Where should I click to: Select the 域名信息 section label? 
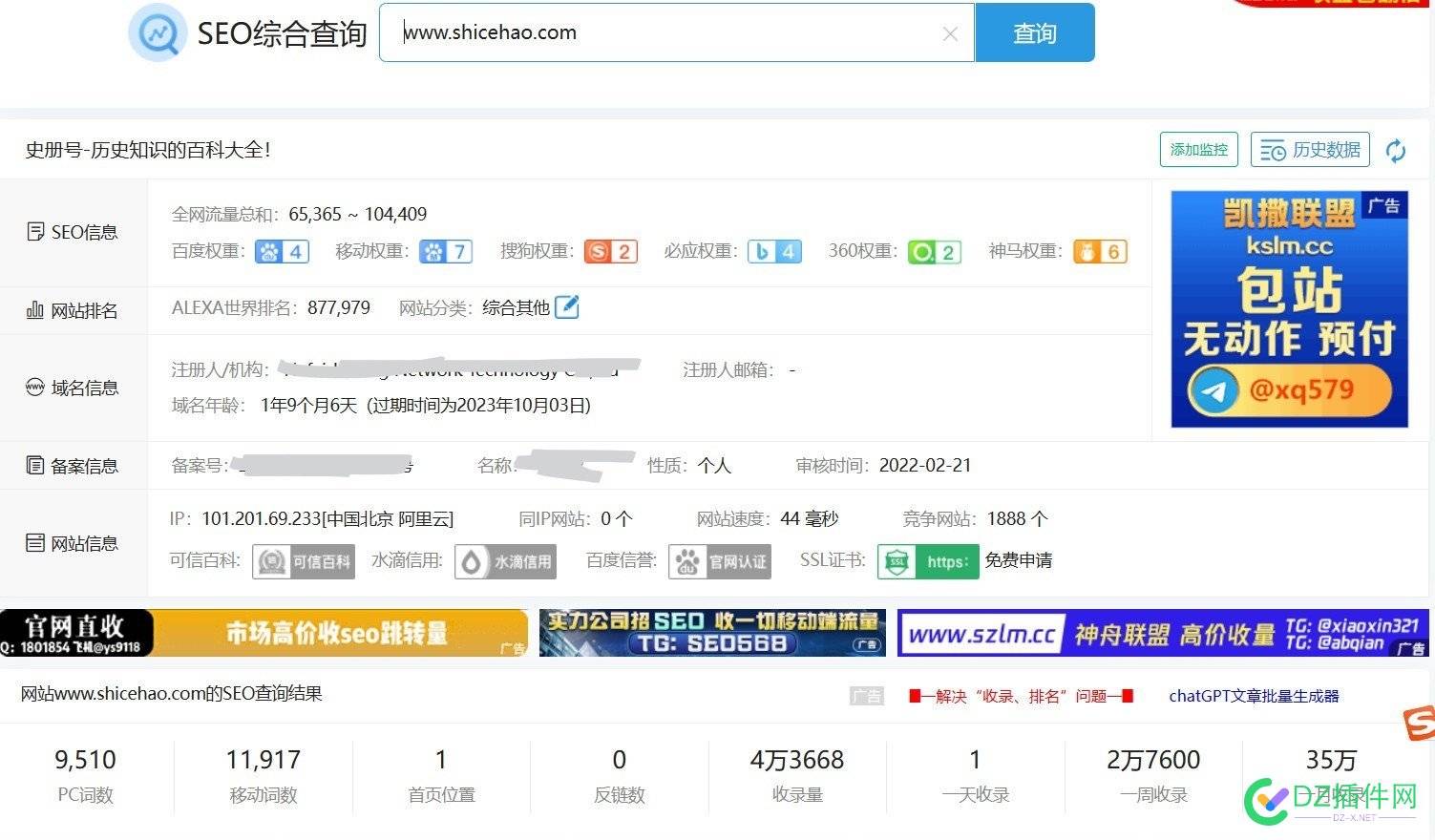(73, 388)
